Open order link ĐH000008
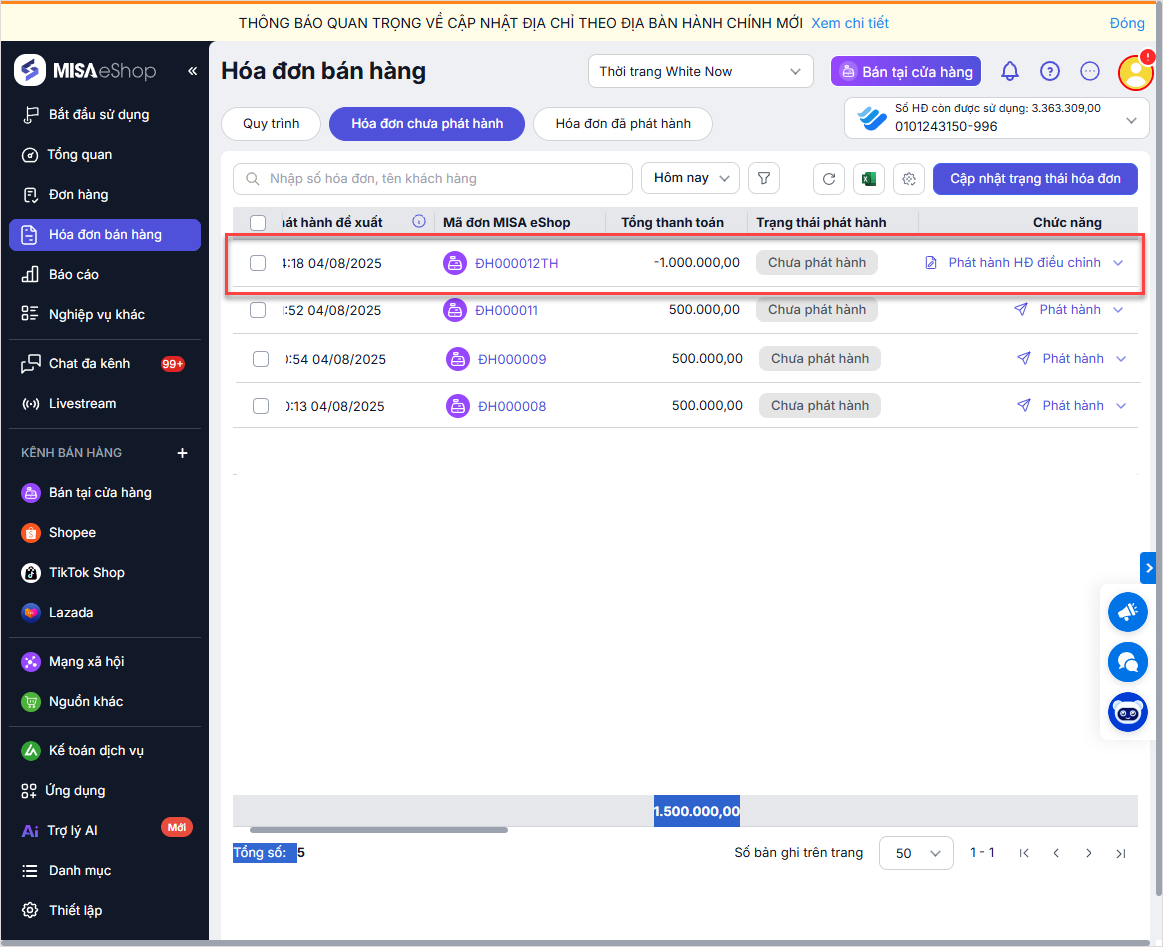Screen dimensions: 1163x947 (x=512, y=406)
